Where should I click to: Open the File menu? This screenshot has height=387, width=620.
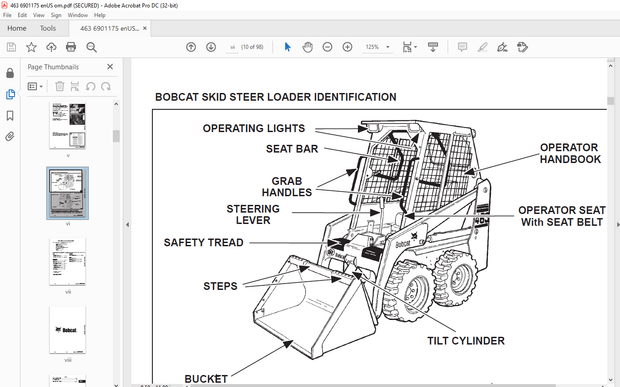pos(7,15)
